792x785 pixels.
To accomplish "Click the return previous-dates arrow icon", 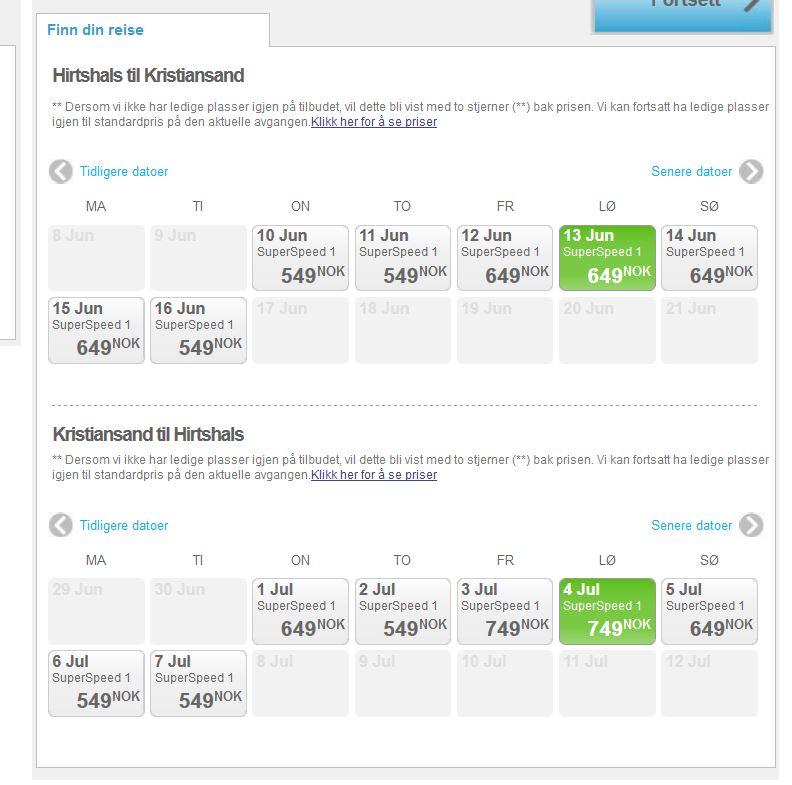I will (x=61, y=526).
